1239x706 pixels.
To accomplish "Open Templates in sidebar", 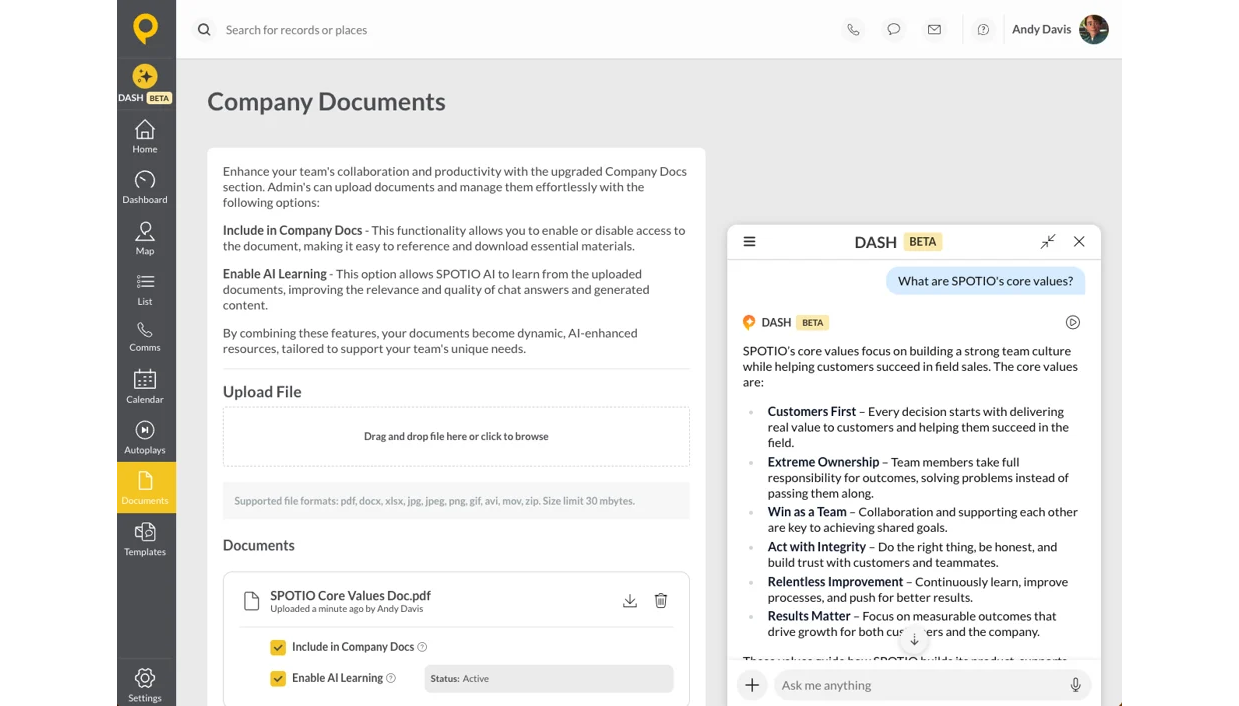I will (145, 539).
